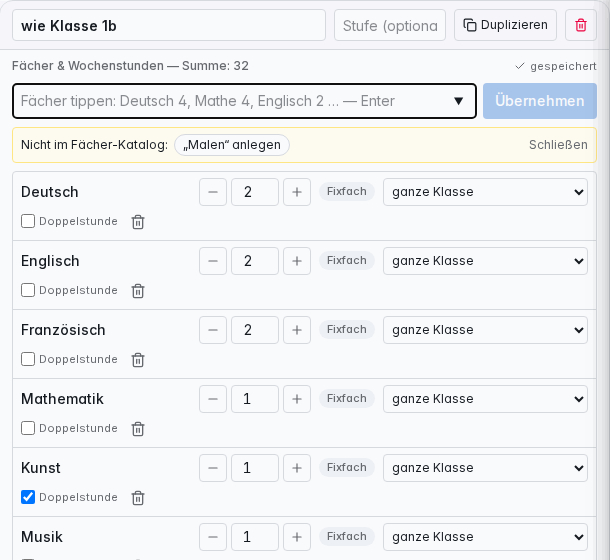Open the ganze Klasse dropdown for Deutsch
The image size is (610, 560).
[x=485, y=192]
